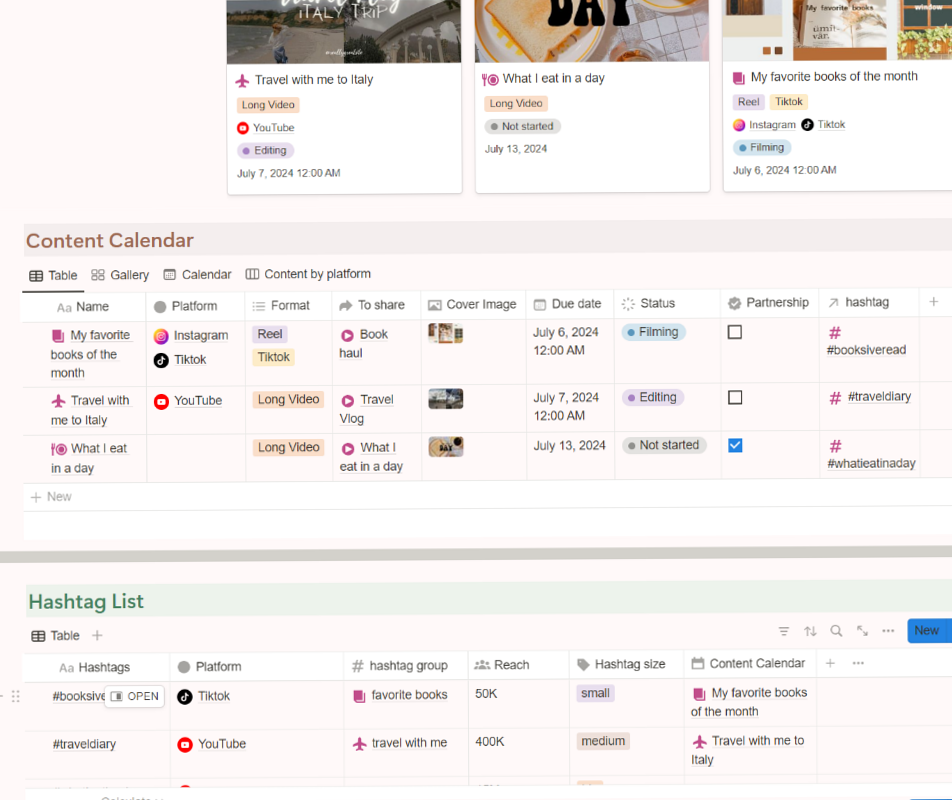Add a new property with the + in Content Calendar header
The image size is (952, 800).
(x=934, y=303)
